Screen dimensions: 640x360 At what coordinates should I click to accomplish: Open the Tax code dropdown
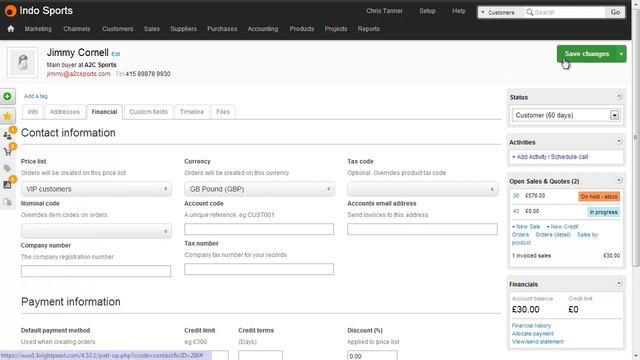(x=422, y=189)
